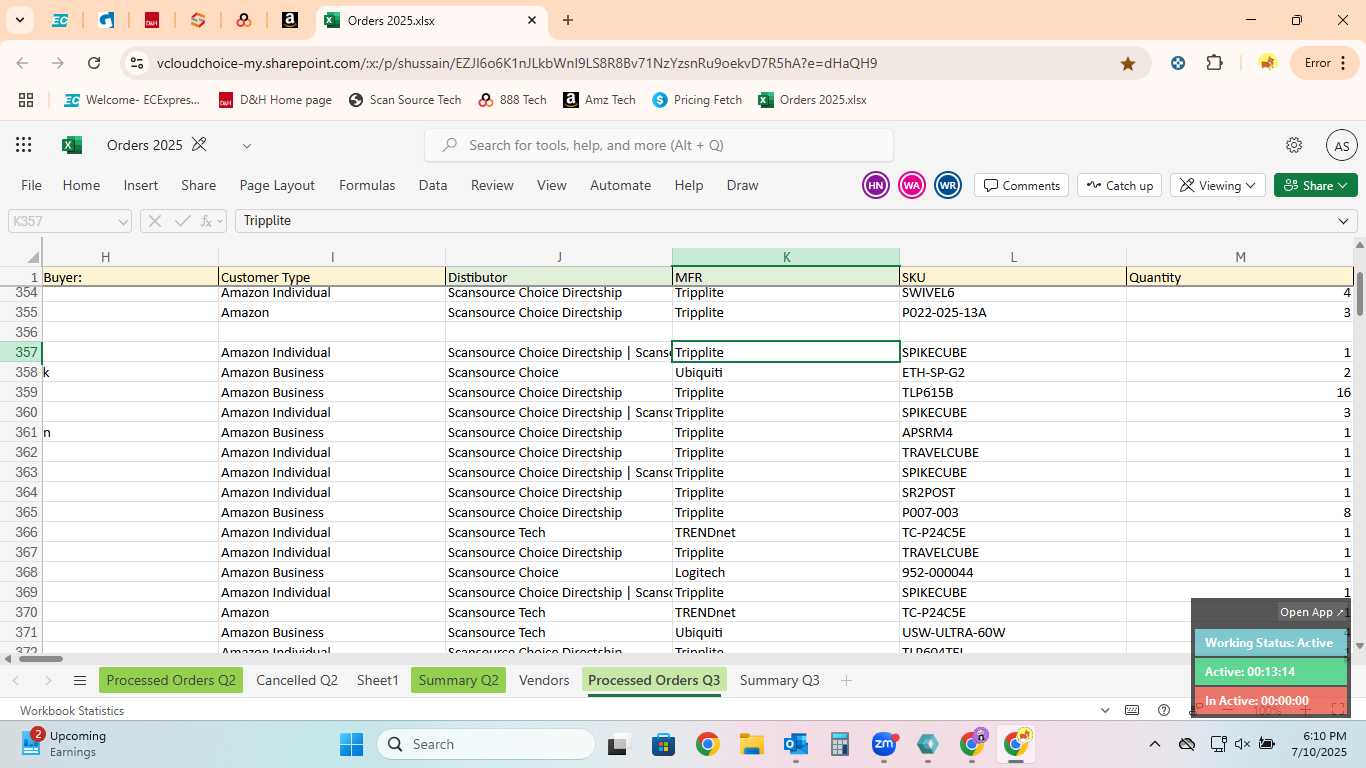Open the Excel settings gear icon
Image resolution: width=1366 pixels, height=768 pixels.
tap(1294, 145)
